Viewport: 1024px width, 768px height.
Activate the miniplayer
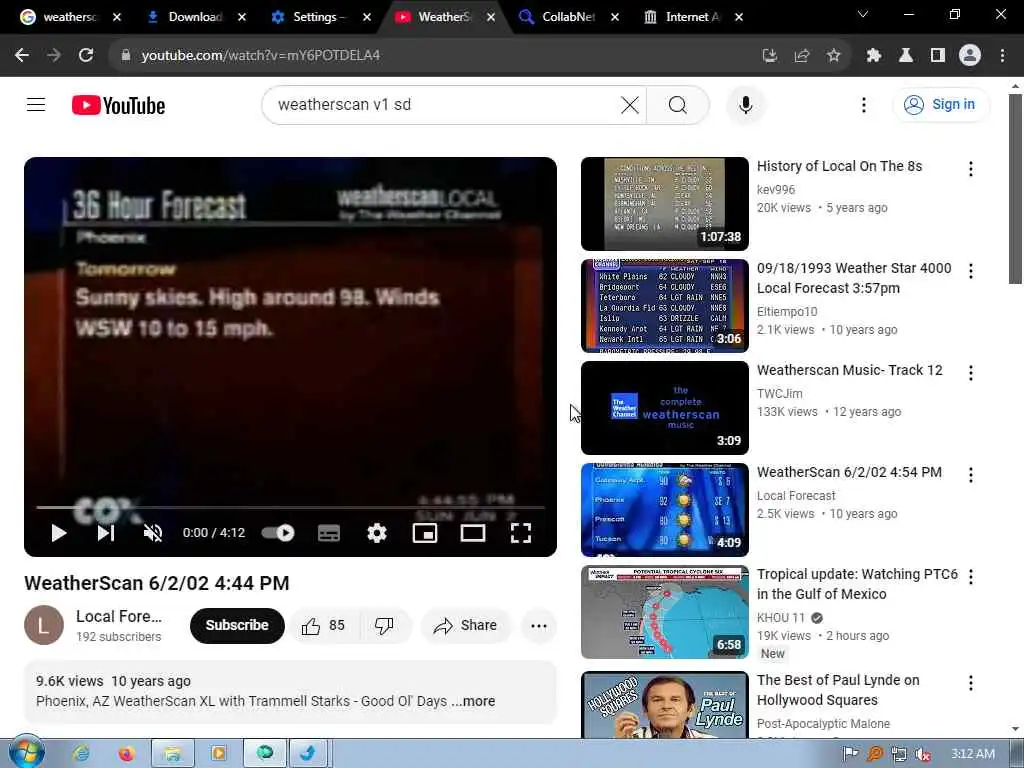[424, 533]
